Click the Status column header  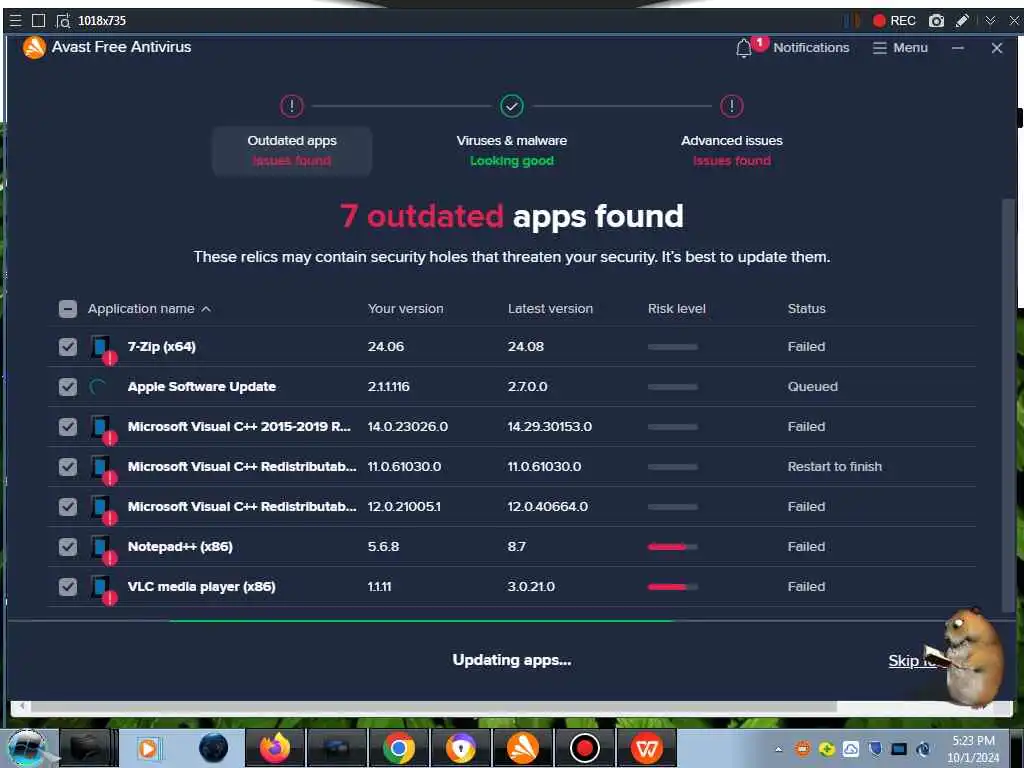point(807,309)
